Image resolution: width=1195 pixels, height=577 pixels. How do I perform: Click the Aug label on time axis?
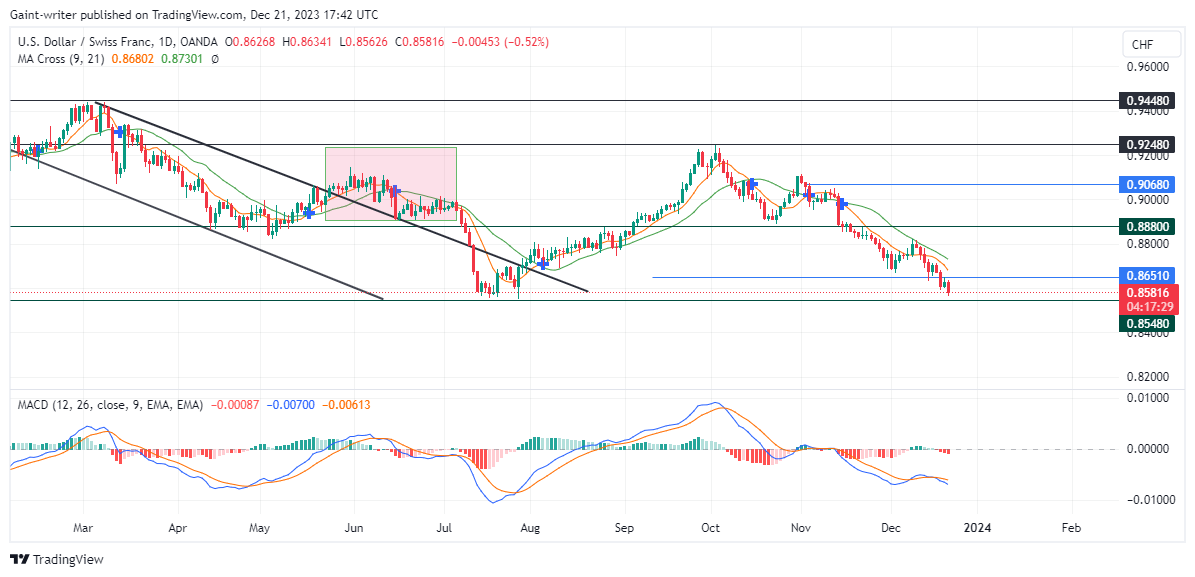pos(531,527)
